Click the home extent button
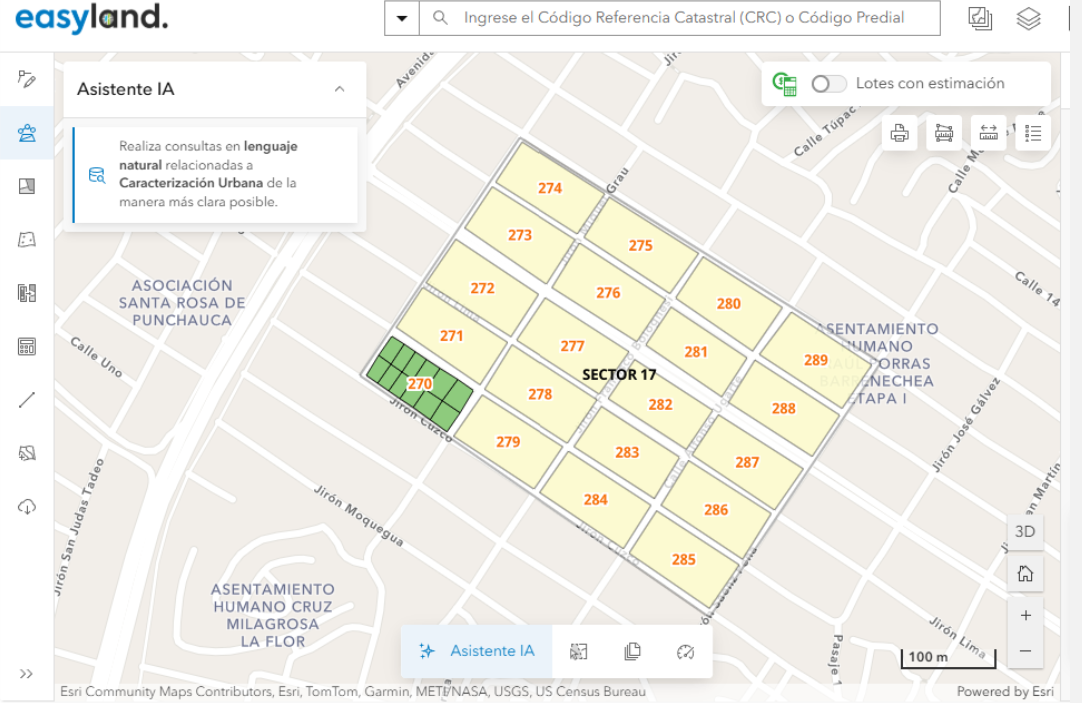Screen dimensions: 1082x703 (x=1025, y=574)
